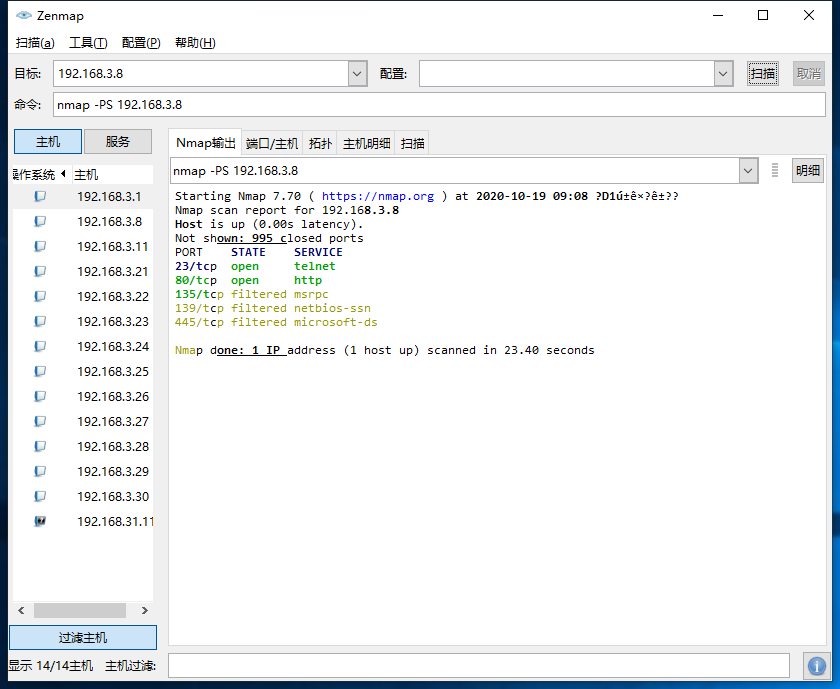Open the 工具(T) menu

(88, 43)
